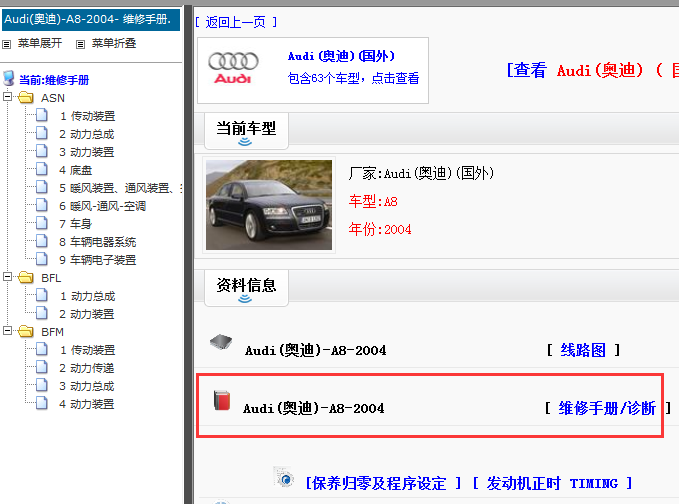Click 厂家:Audi(奥迪)(国外) text
Image resolution: width=679 pixels, height=504 pixels.
[x=421, y=174]
